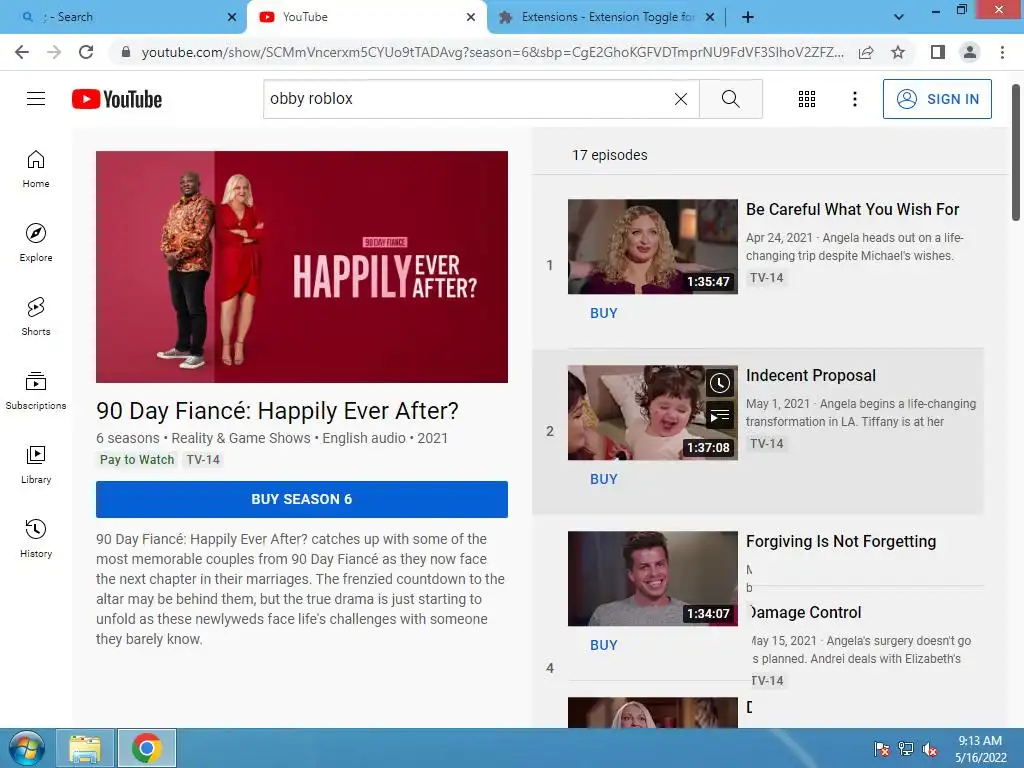
Task: Click the network tray icon
Action: point(906,749)
